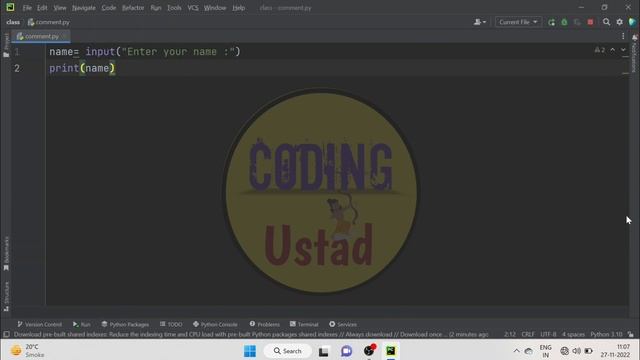
Task: Click the 4 spaces indent setting
Action: point(573,334)
